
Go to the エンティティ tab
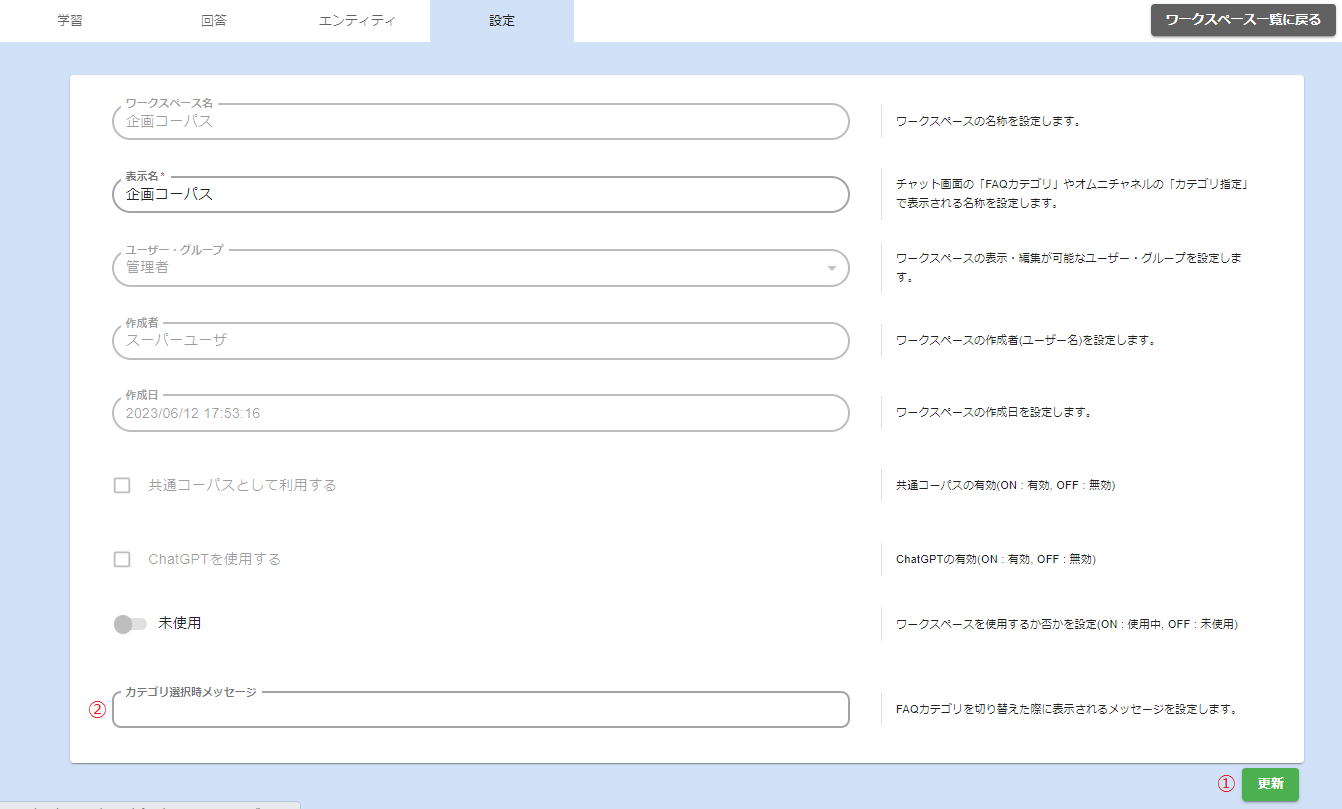click(357, 21)
